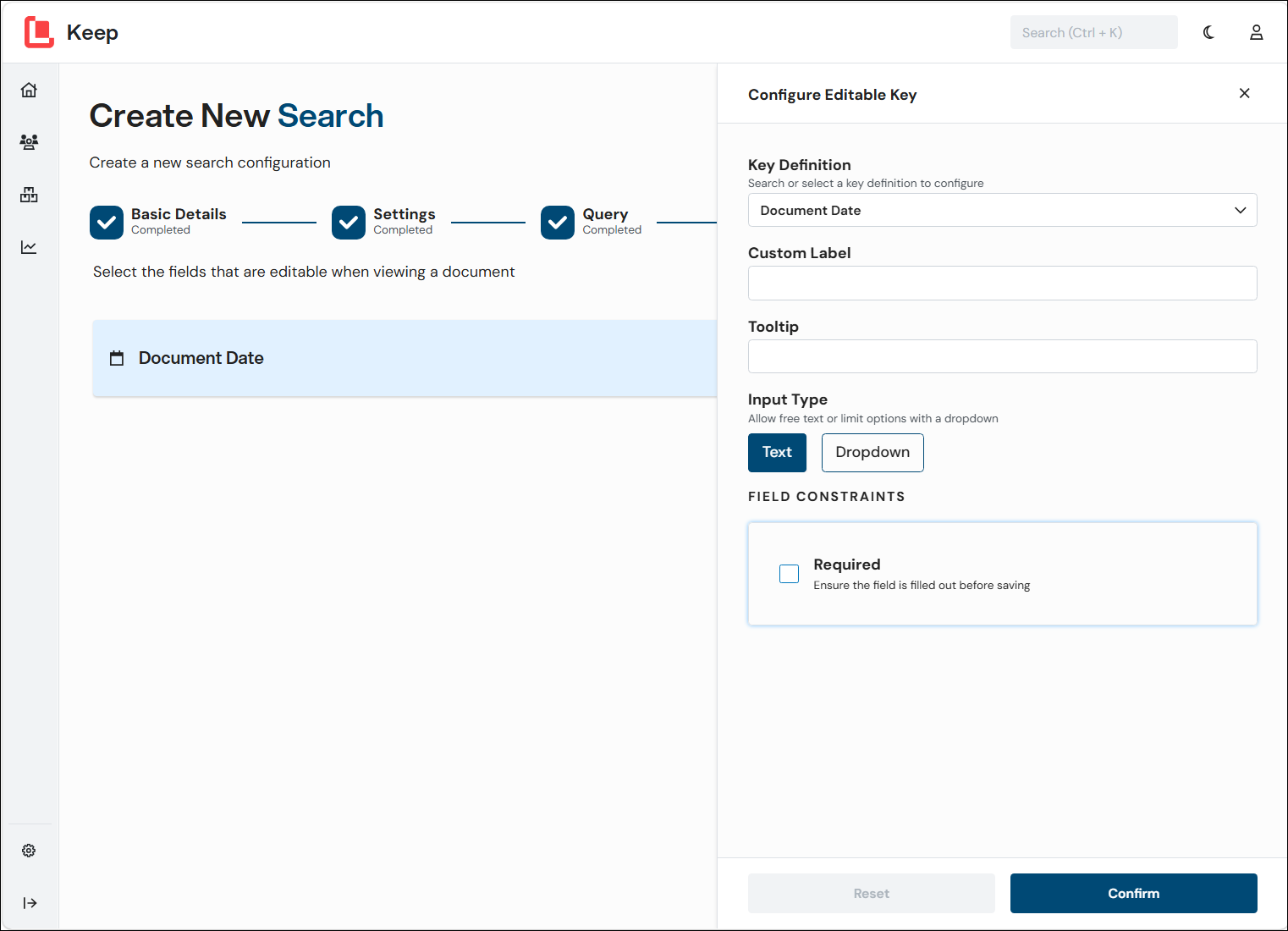
Task: Click 'Create New Search' heading
Action: 236,116
